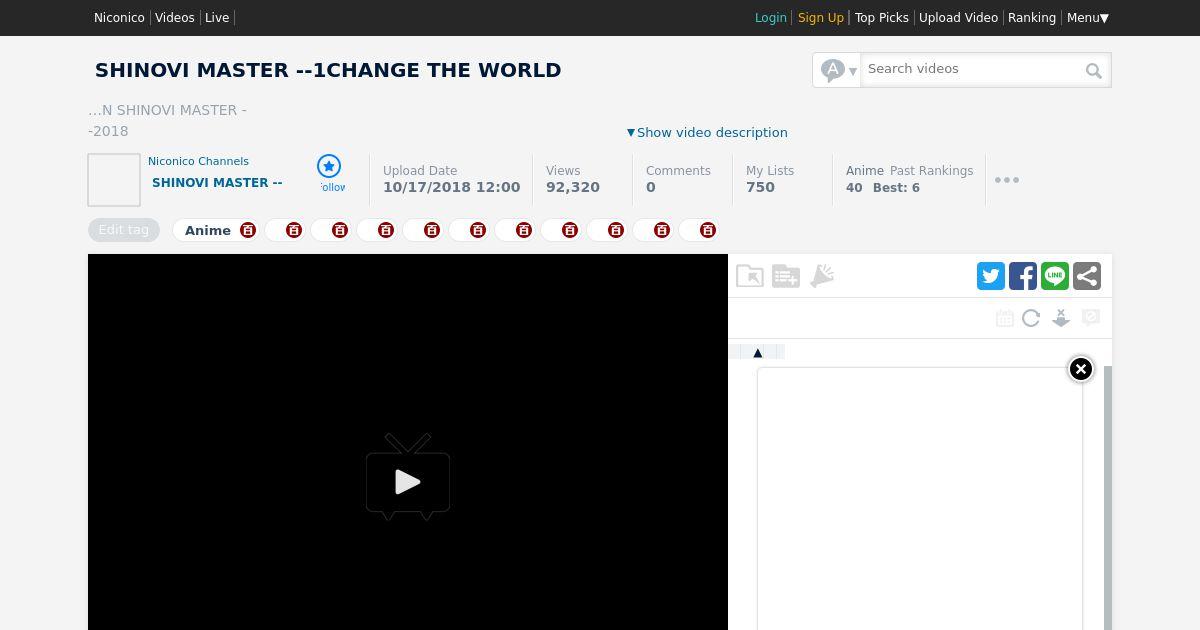Screen dimensions: 1200x630
Task: Open the Niconico Channels link
Action: coord(198,161)
